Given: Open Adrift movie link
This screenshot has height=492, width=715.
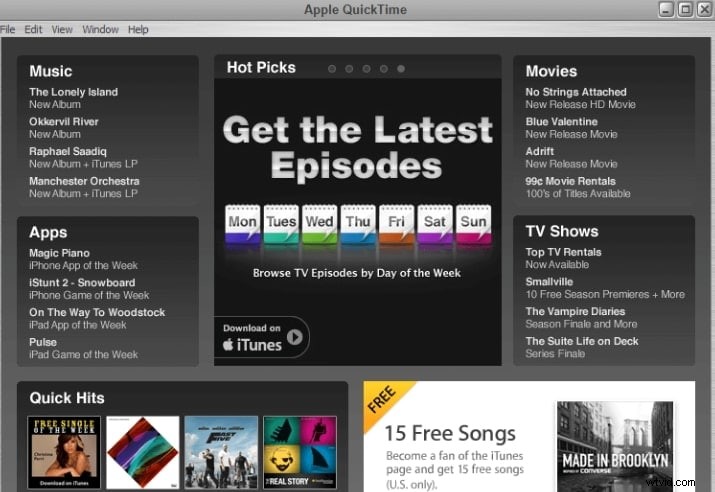Looking at the screenshot, I should 571,157.
